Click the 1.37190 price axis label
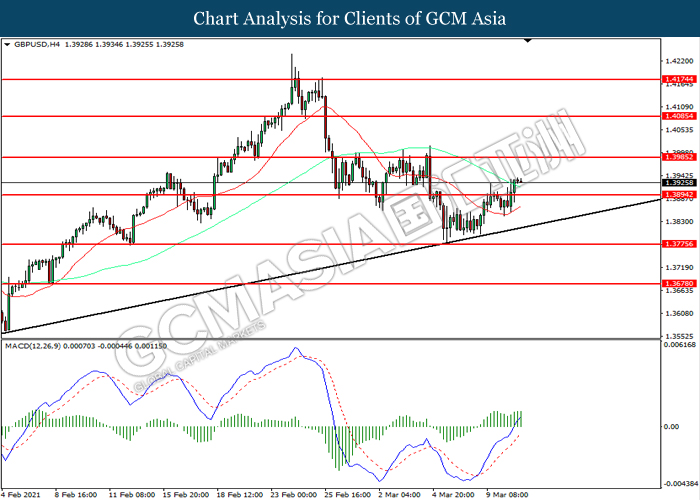 tap(679, 267)
